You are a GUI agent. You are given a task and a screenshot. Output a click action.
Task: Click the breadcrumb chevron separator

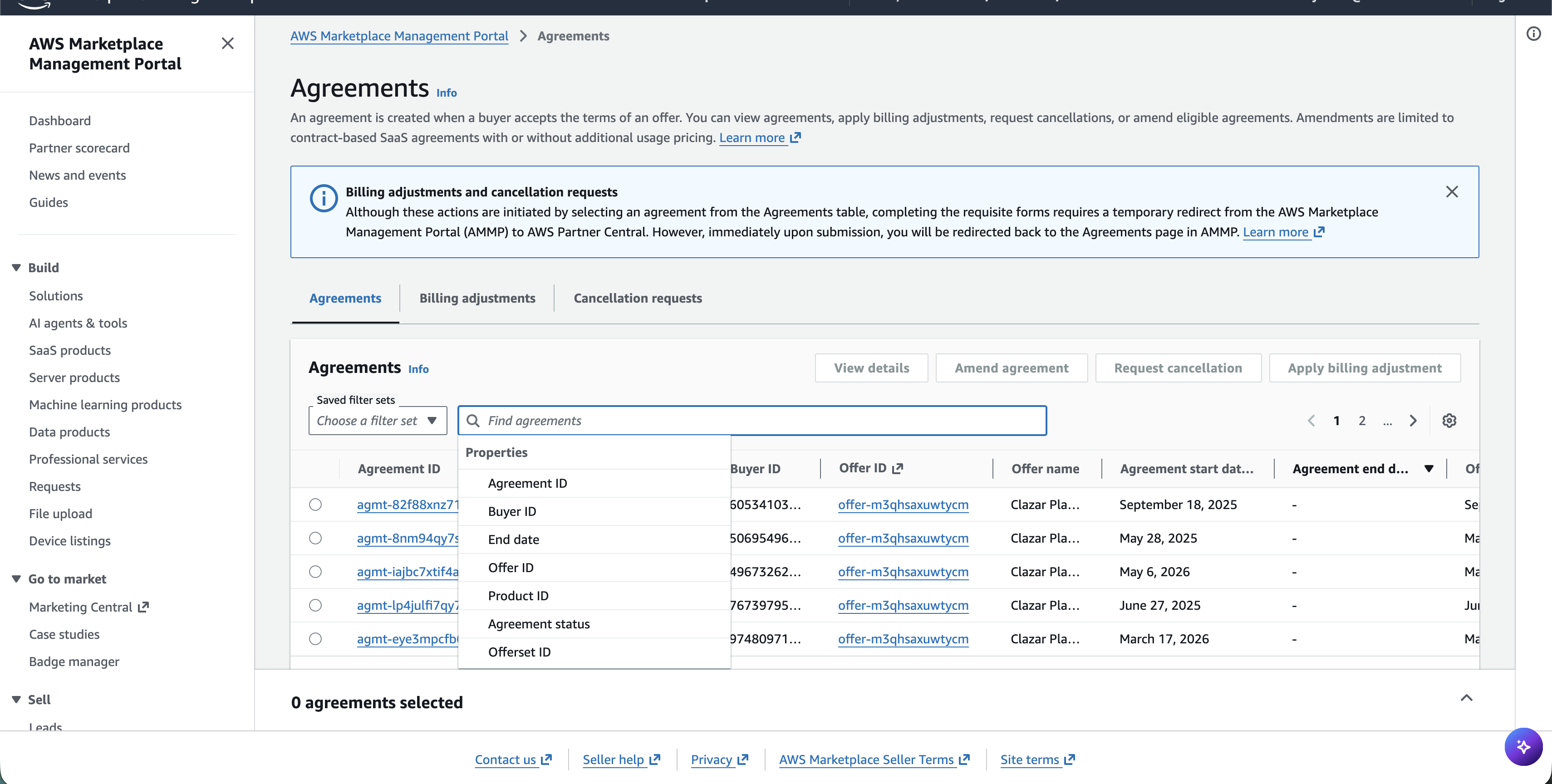tap(523, 36)
